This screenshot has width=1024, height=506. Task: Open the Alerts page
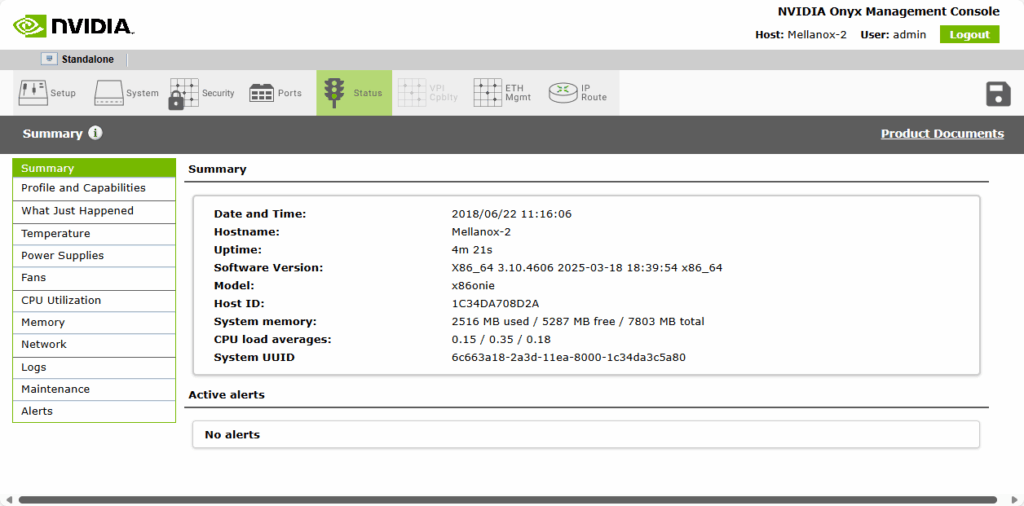[94, 411]
